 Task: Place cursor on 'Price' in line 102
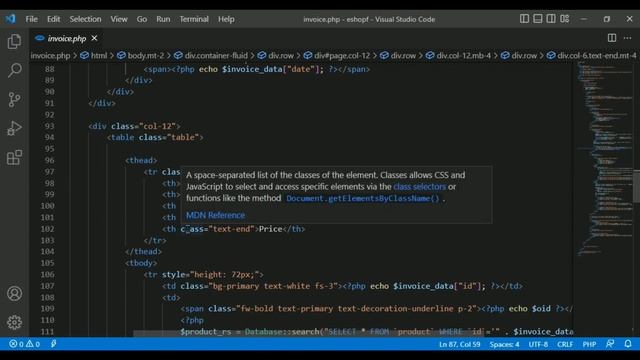(x=271, y=229)
